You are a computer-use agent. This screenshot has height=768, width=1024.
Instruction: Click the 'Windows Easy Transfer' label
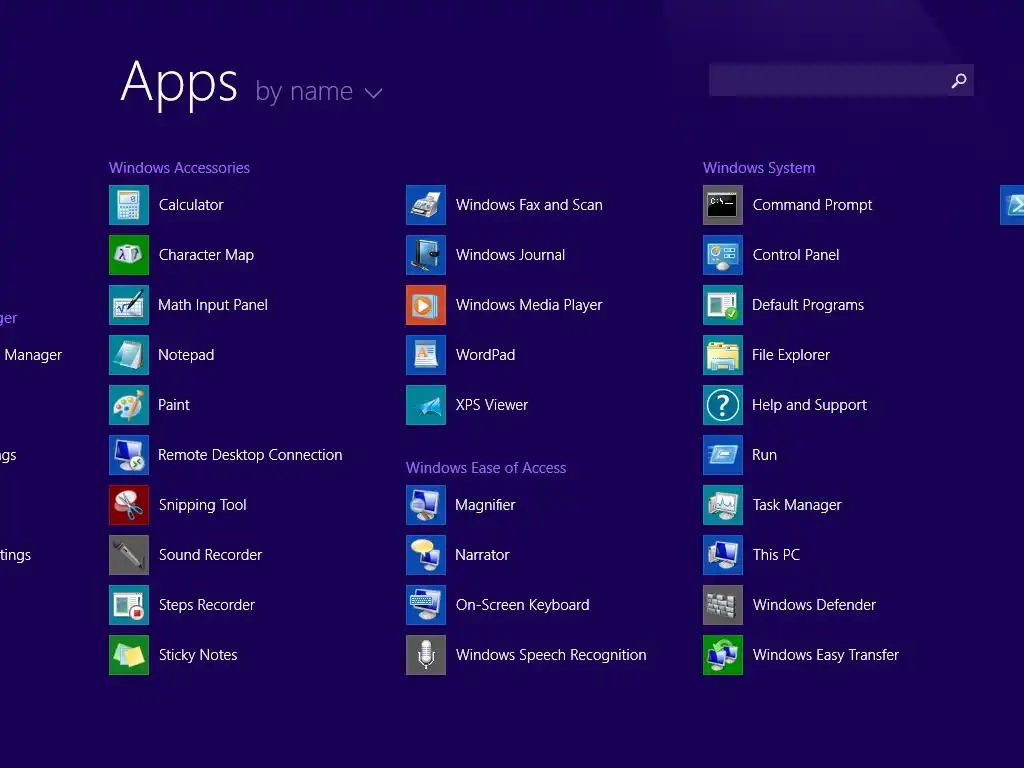point(826,655)
